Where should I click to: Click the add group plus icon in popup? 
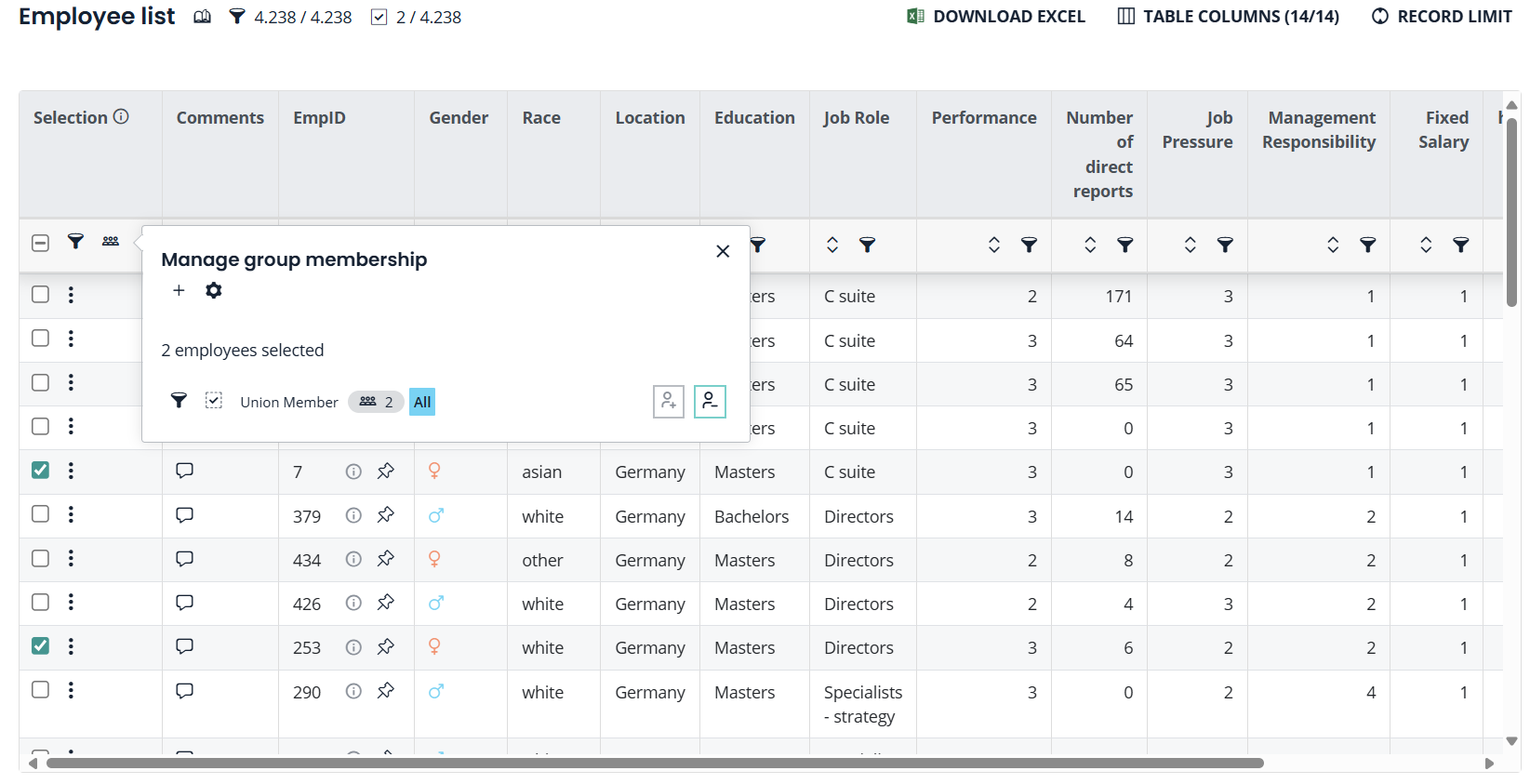(179, 291)
